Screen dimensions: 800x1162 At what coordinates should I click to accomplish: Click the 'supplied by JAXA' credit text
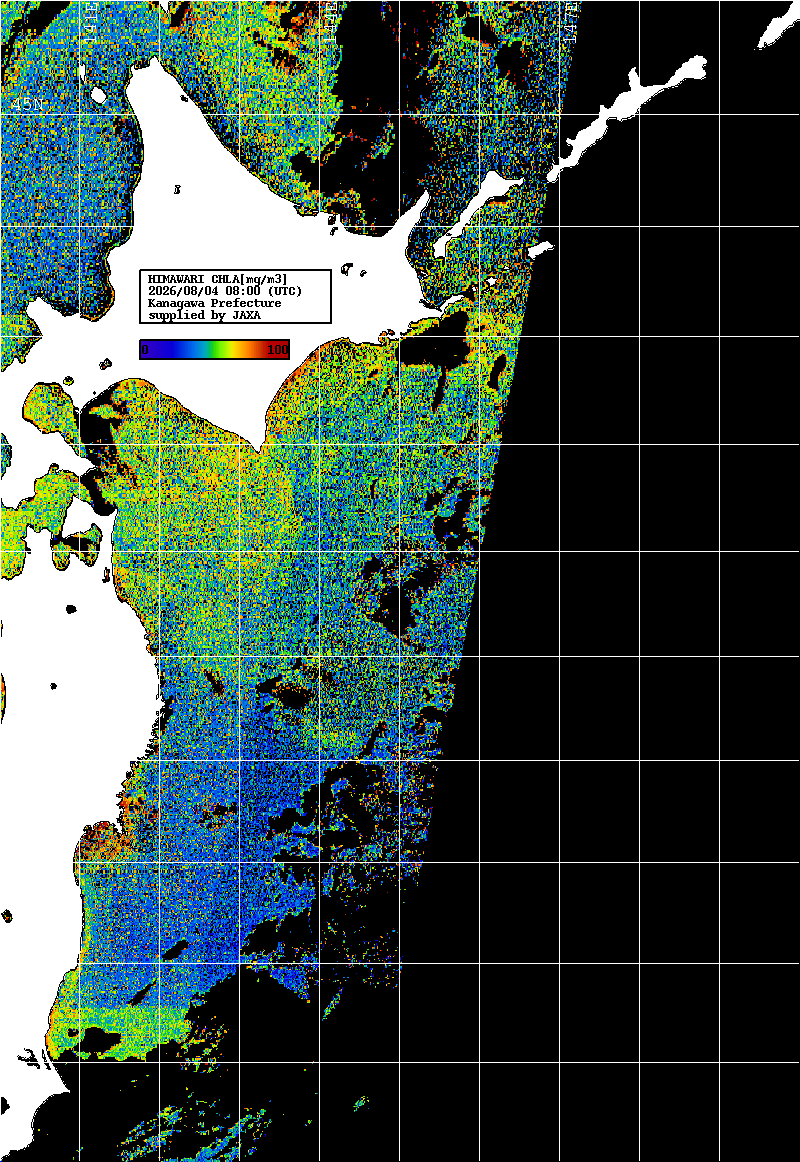pos(204,315)
